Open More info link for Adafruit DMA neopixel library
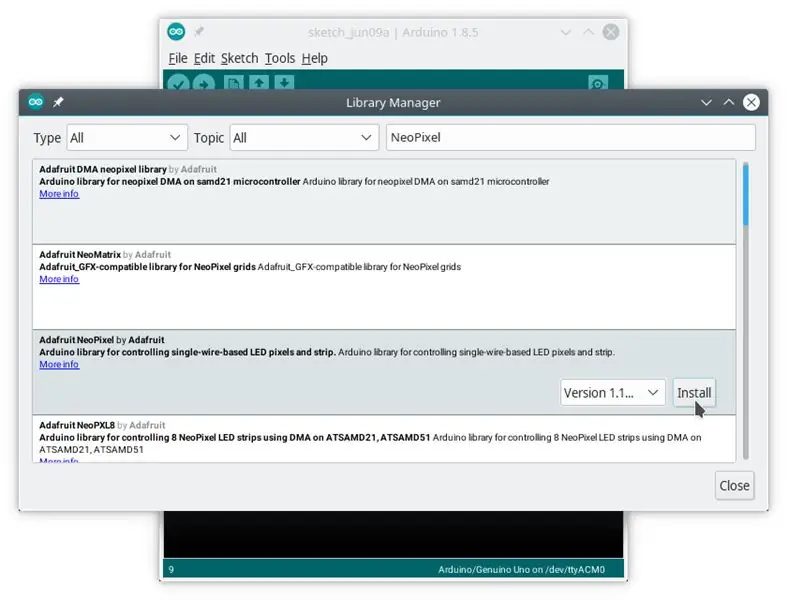The width and height of the screenshot is (787, 600). coord(59,194)
